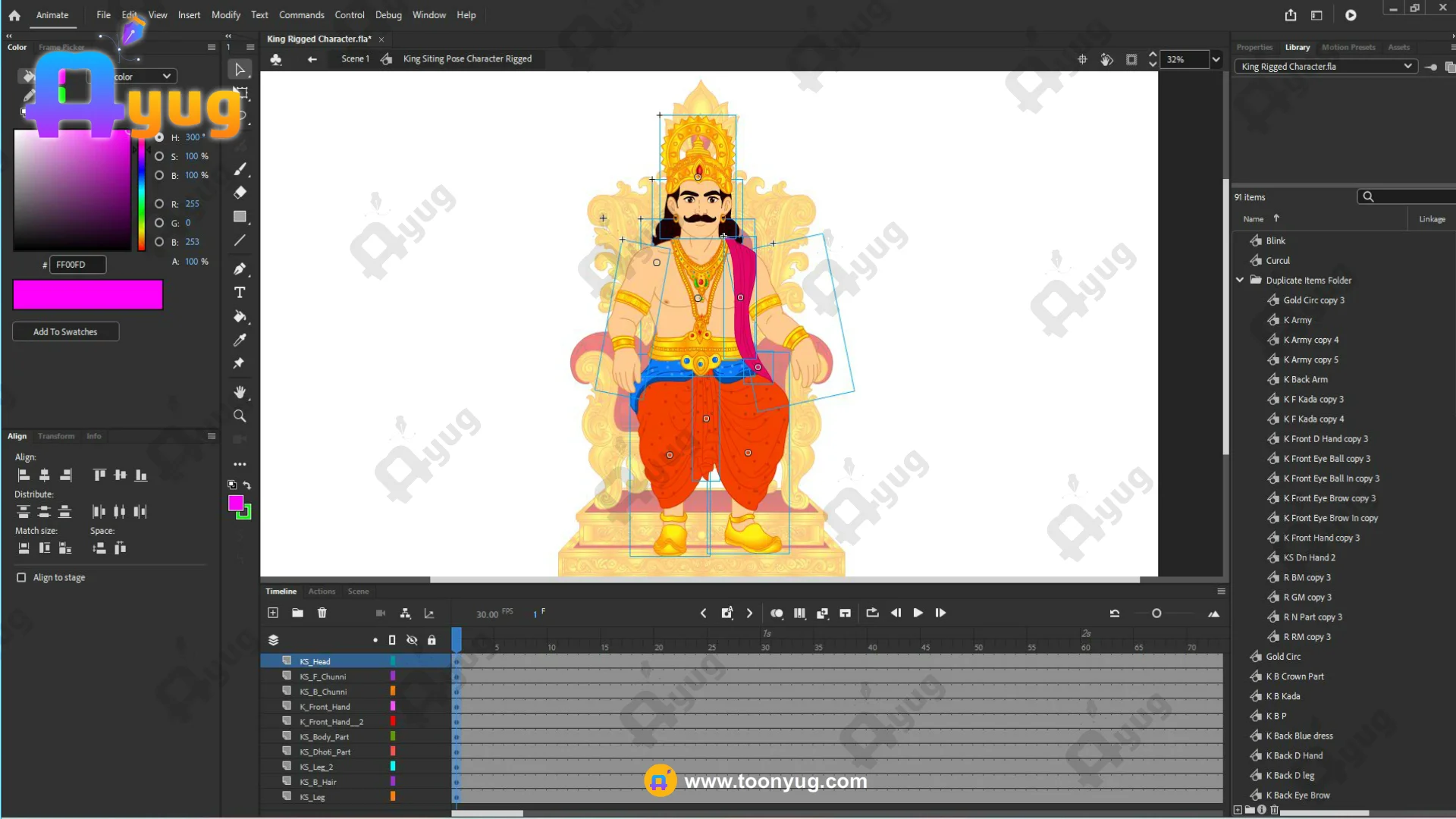The width and height of the screenshot is (1456, 819).
Task: Select the Hue radio button
Action: point(159,137)
